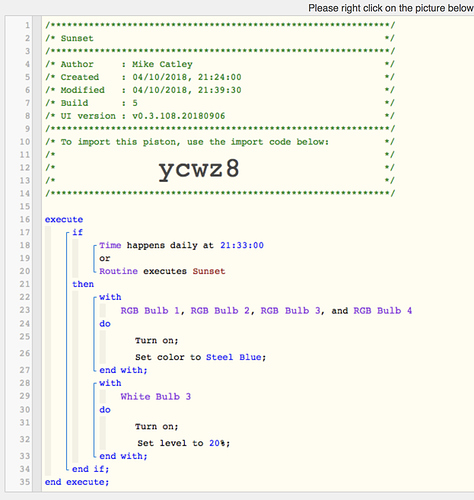Image resolution: width=474 pixels, height=500 pixels.
Task: Click RGB Bulb 1 device
Action: coord(150,311)
